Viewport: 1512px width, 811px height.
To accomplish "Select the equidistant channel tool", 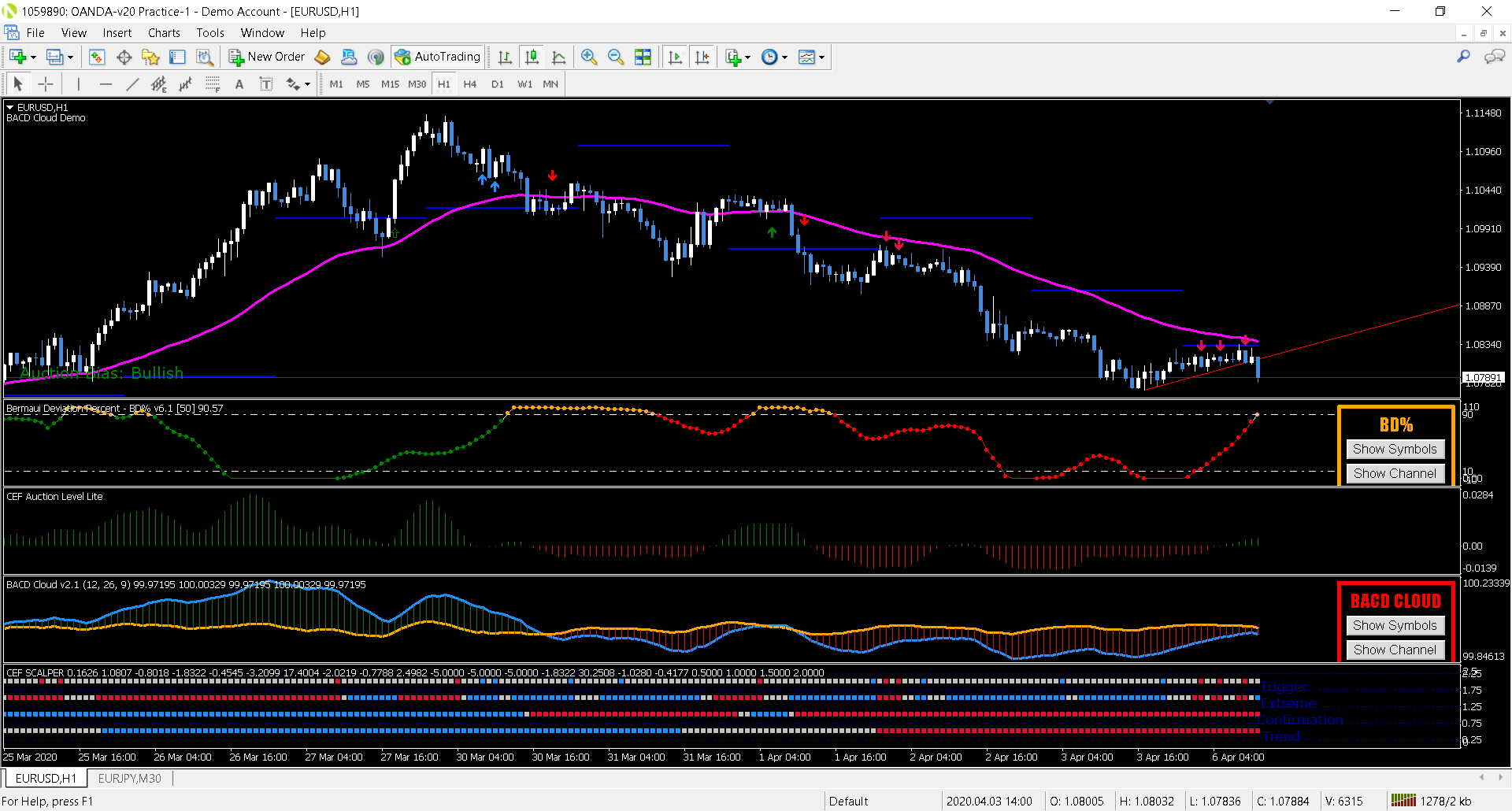I will point(159,83).
